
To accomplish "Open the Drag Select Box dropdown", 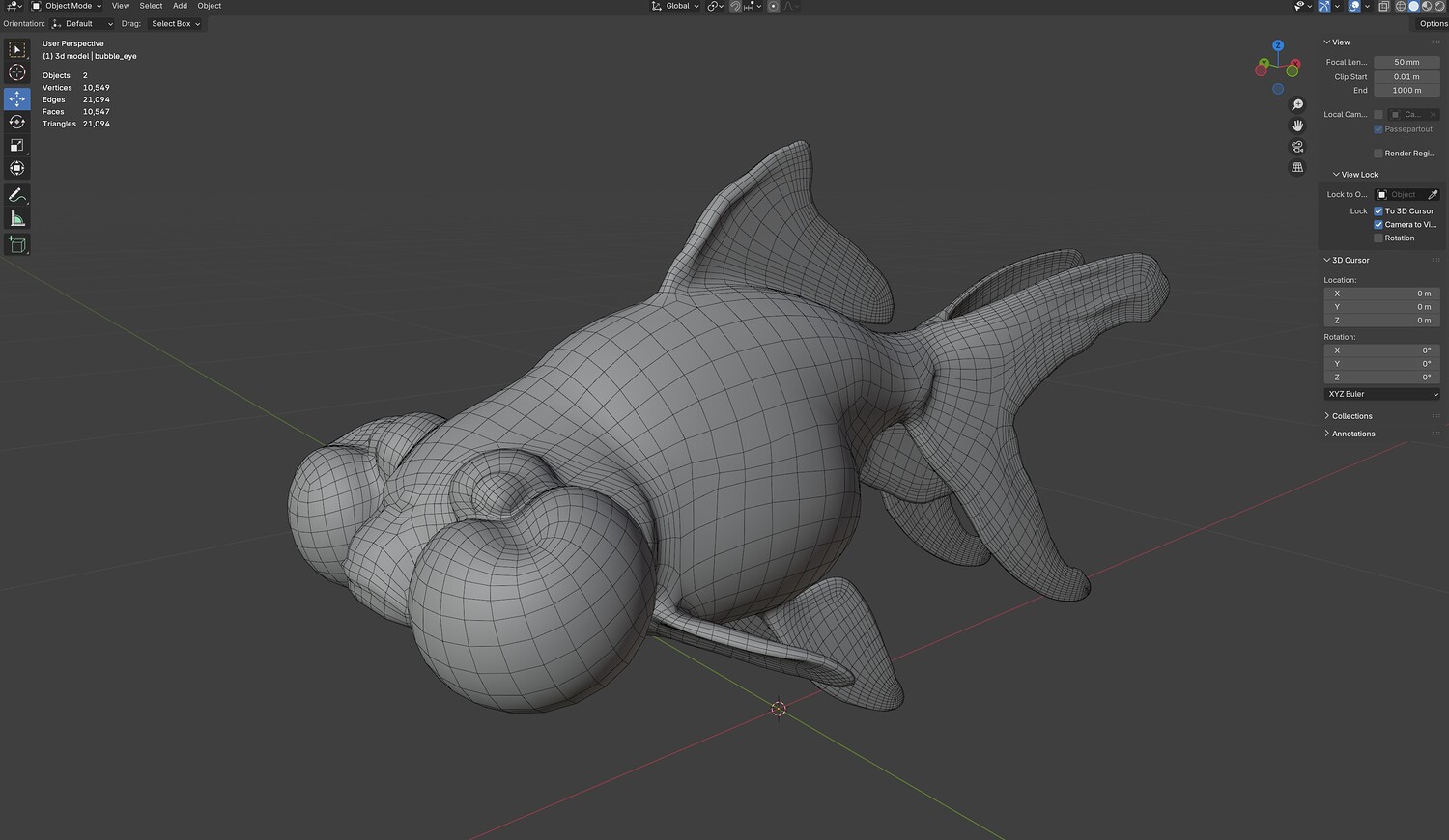I will point(176,24).
